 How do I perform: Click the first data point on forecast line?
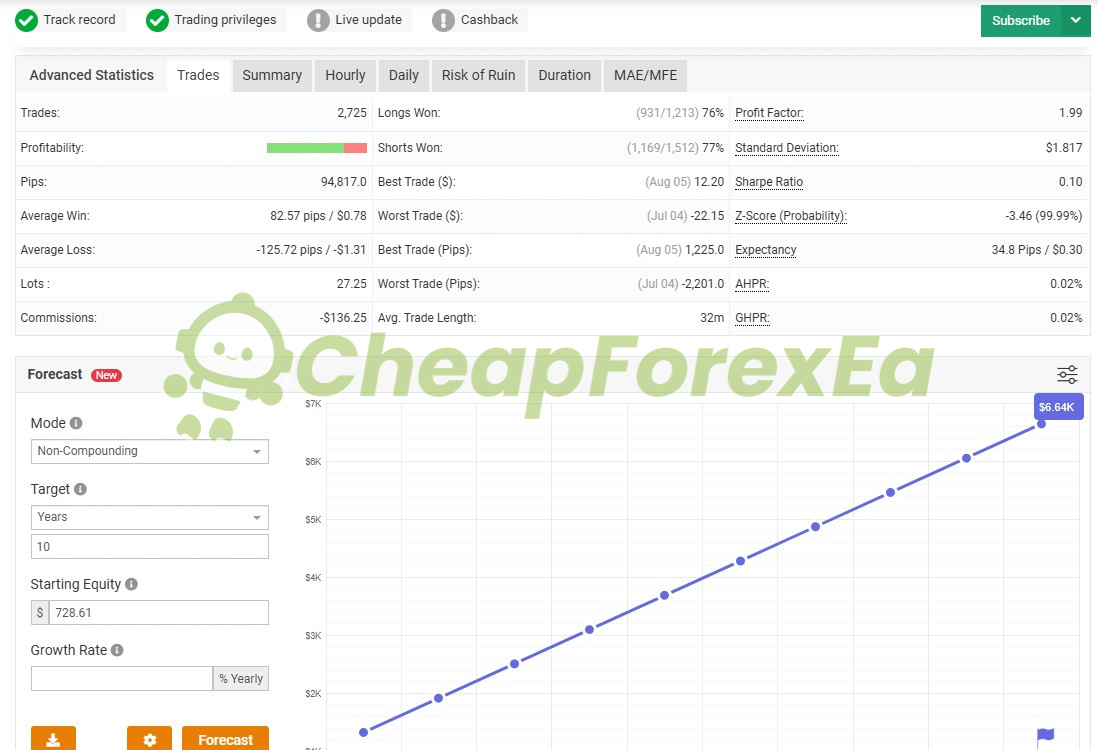[x=363, y=732]
